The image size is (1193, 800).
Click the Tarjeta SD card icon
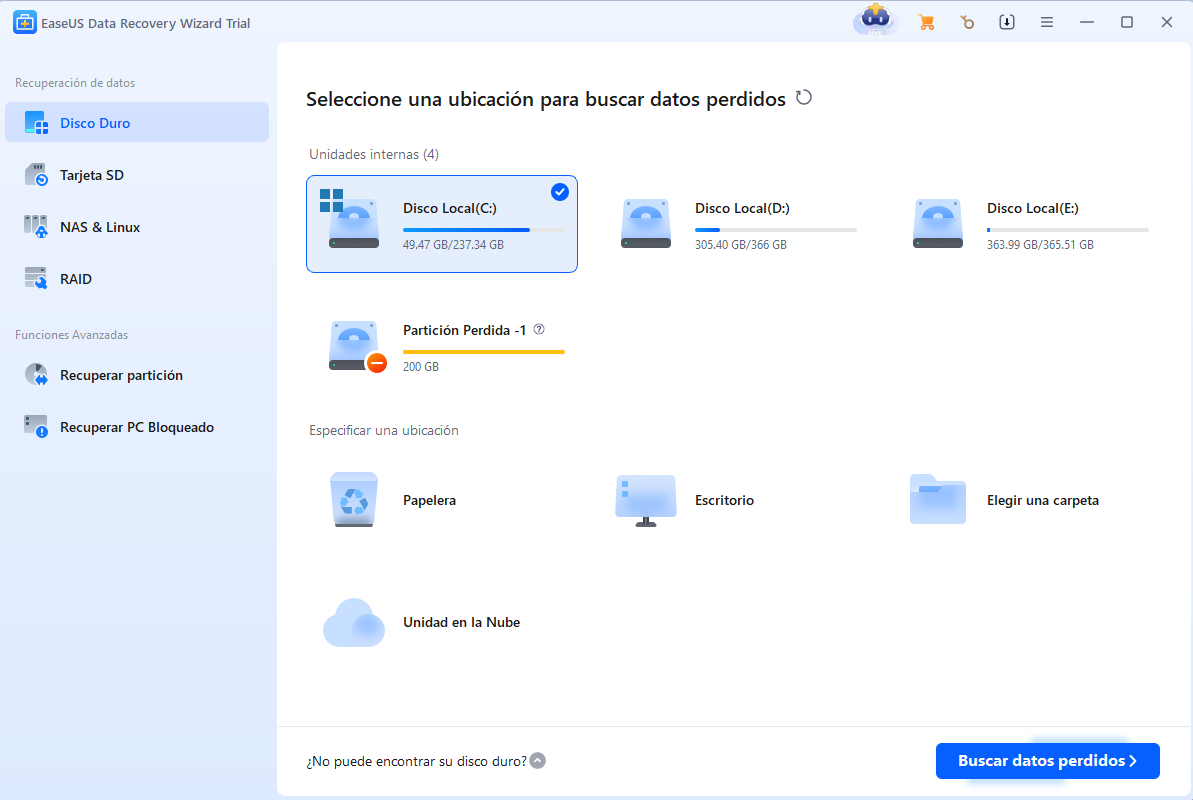click(36, 174)
